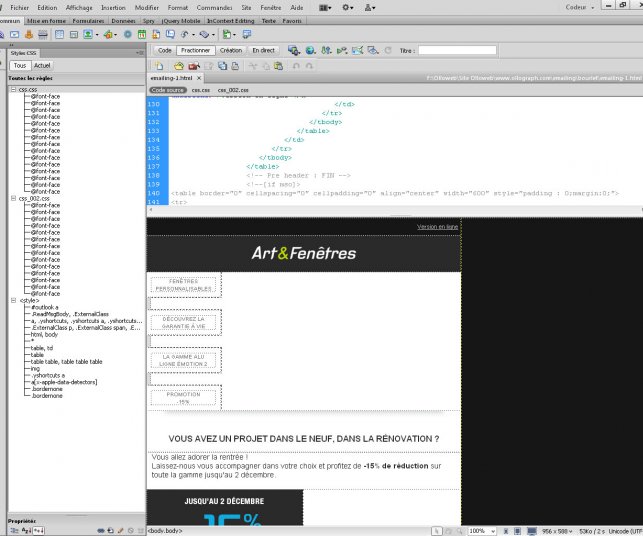The width and height of the screenshot is (643, 536).
Task: Collapse the css.css tree node
Action: click(x=12, y=89)
